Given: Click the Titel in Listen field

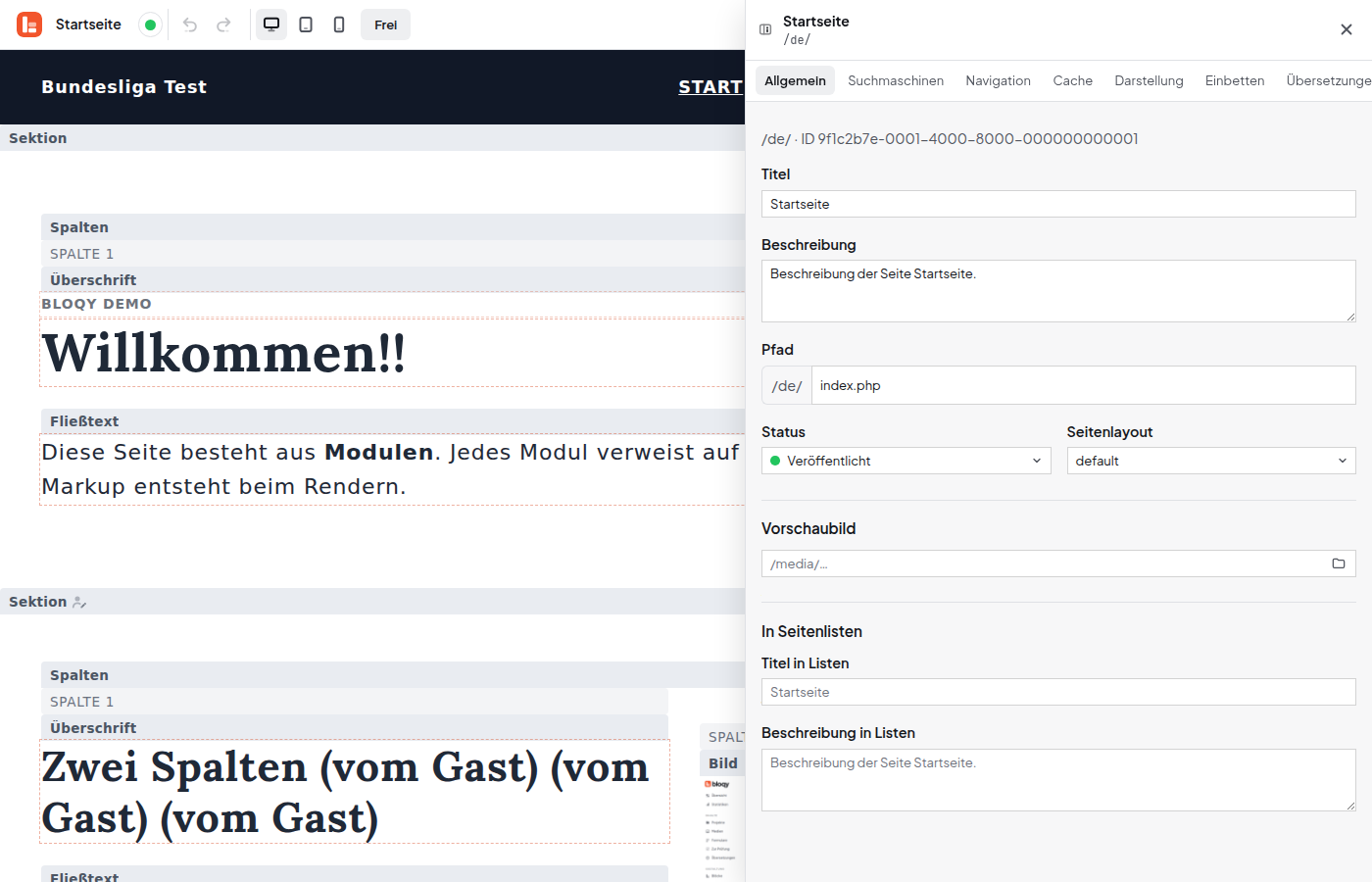Looking at the screenshot, I should (1058, 692).
